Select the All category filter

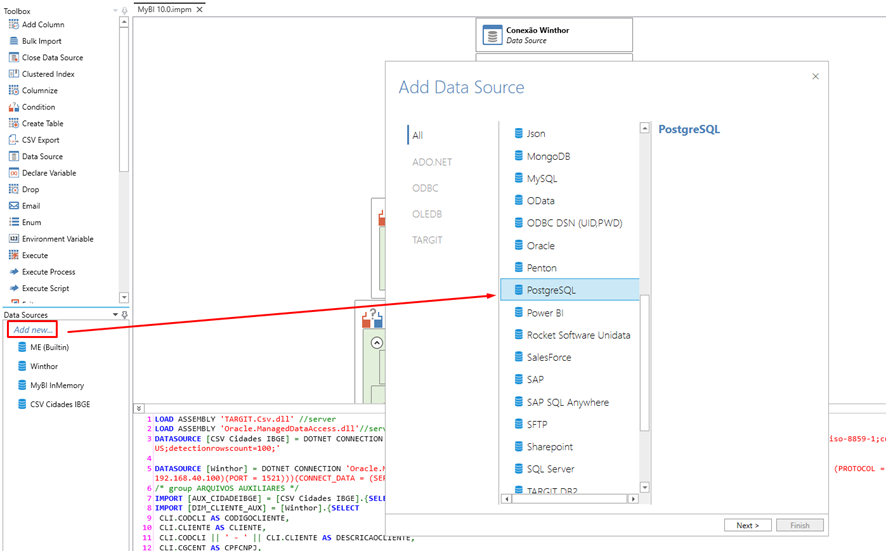click(418, 135)
